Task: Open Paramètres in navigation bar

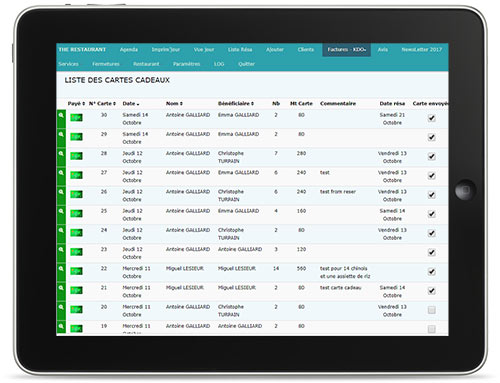Action: point(186,64)
